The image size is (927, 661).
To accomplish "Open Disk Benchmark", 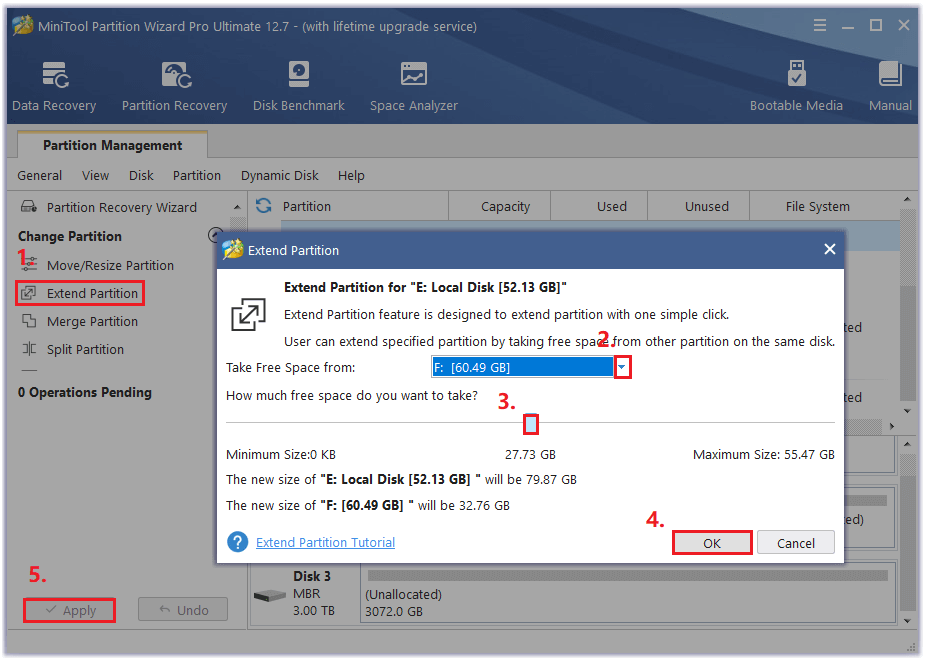I will point(299,86).
